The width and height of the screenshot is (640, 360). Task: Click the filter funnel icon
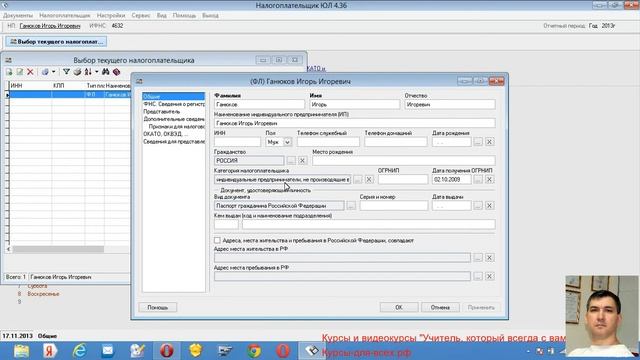pos(66,72)
